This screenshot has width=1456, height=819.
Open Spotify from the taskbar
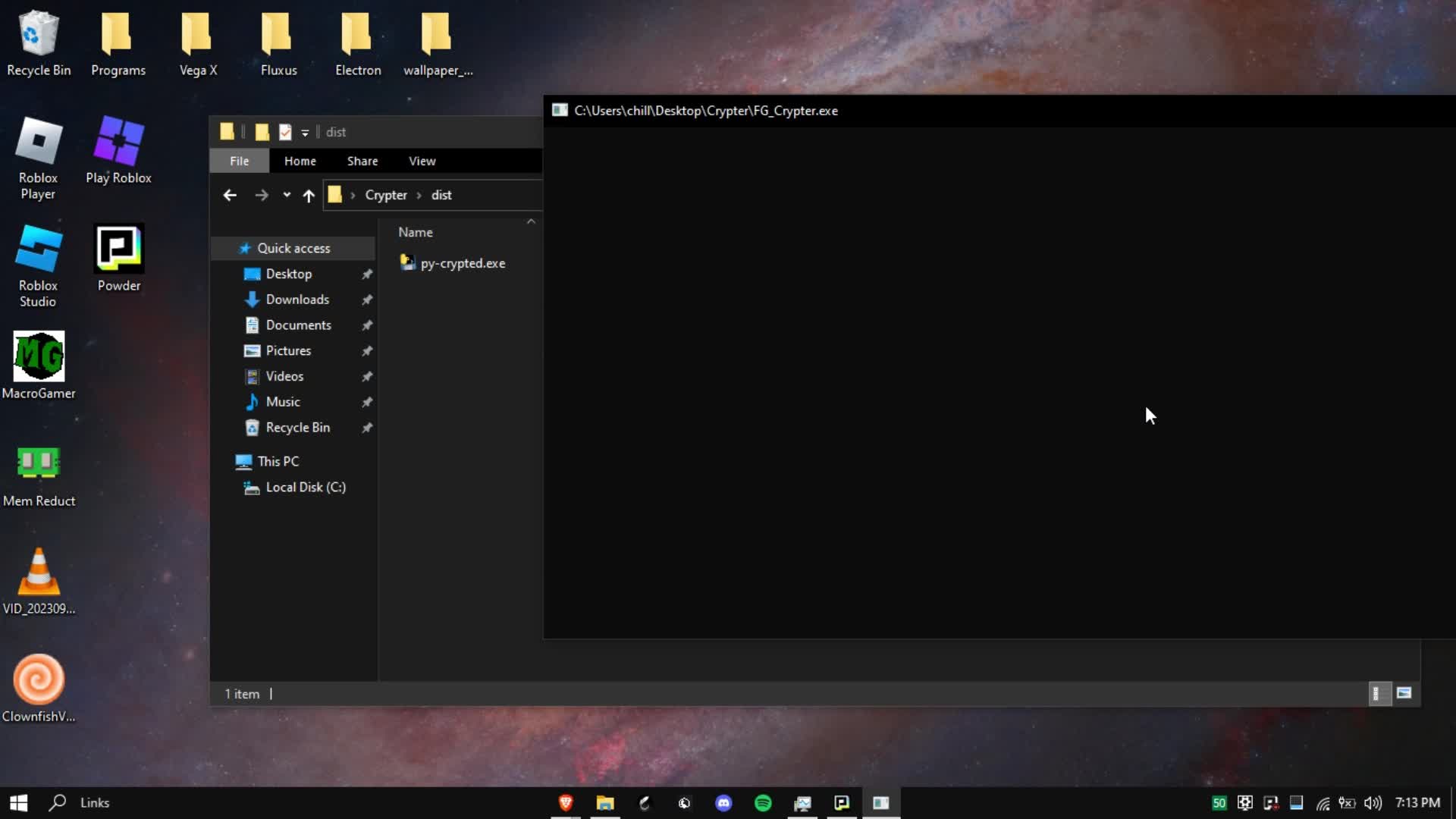tap(763, 803)
